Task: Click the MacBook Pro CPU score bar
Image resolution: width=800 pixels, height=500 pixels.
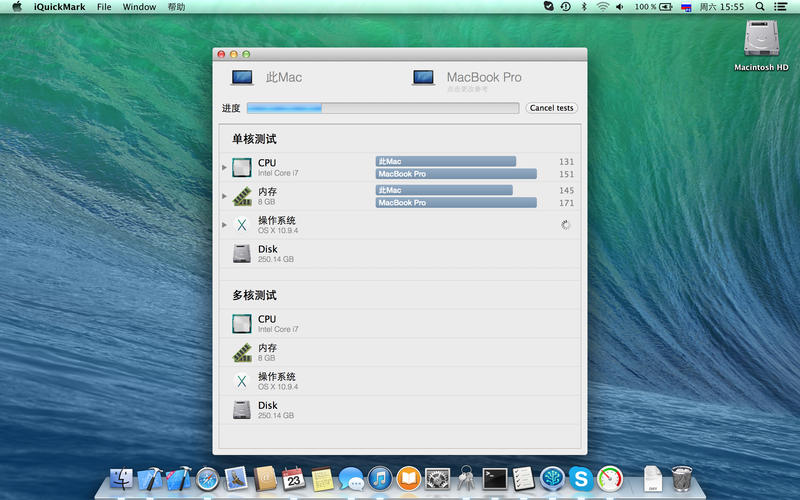Action: coord(456,174)
